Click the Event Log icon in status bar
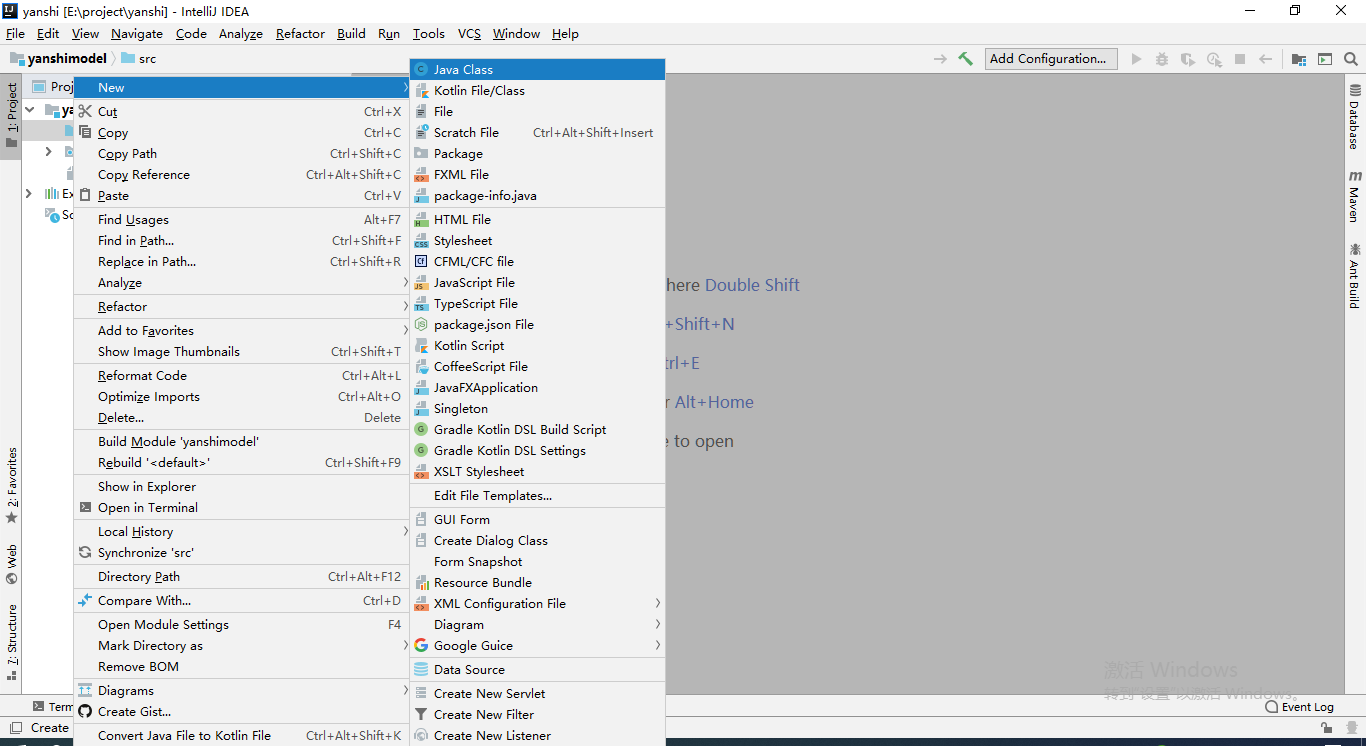This screenshot has width=1366, height=746. (x=1271, y=707)
